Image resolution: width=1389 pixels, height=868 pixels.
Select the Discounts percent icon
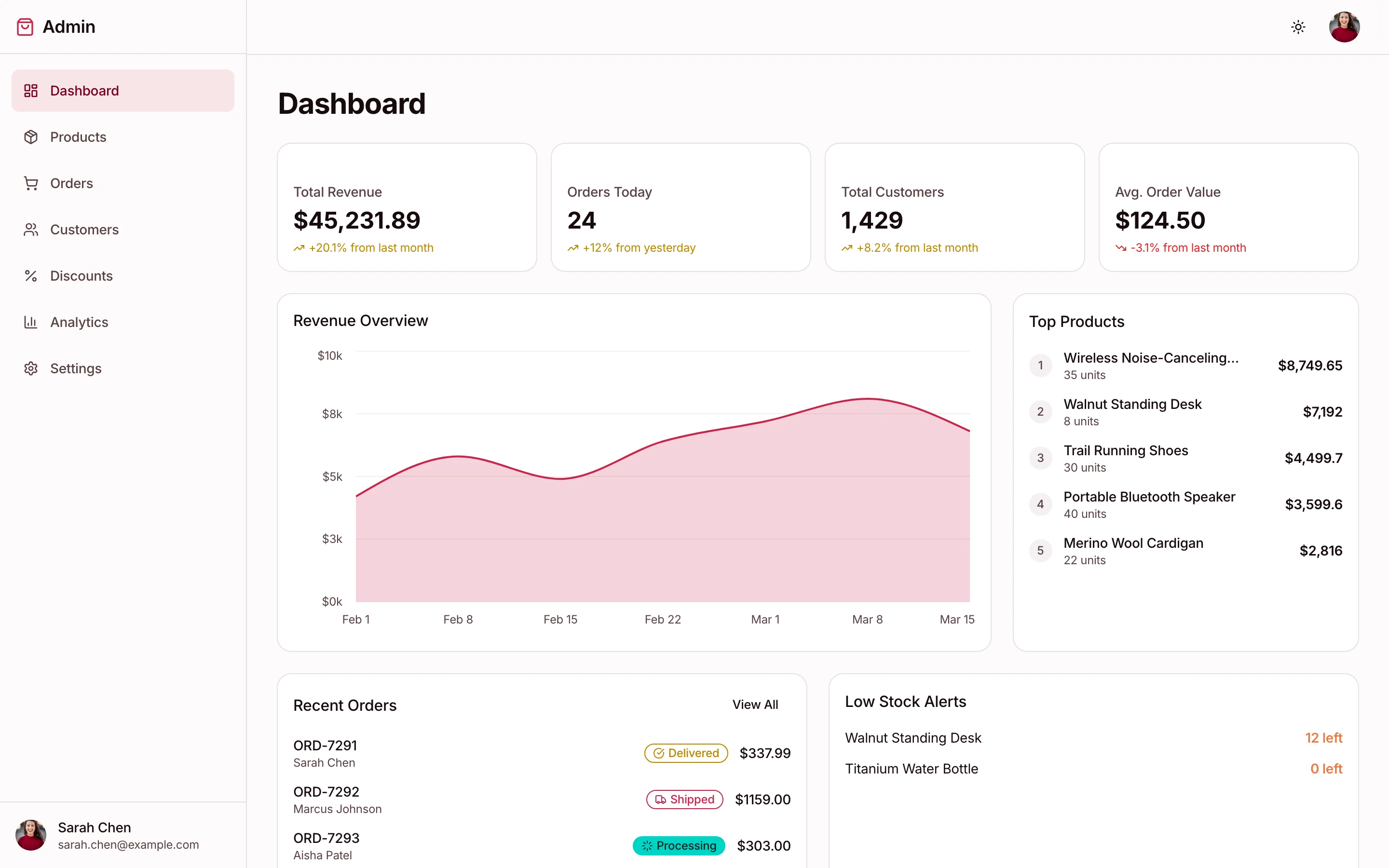(31, 275)
